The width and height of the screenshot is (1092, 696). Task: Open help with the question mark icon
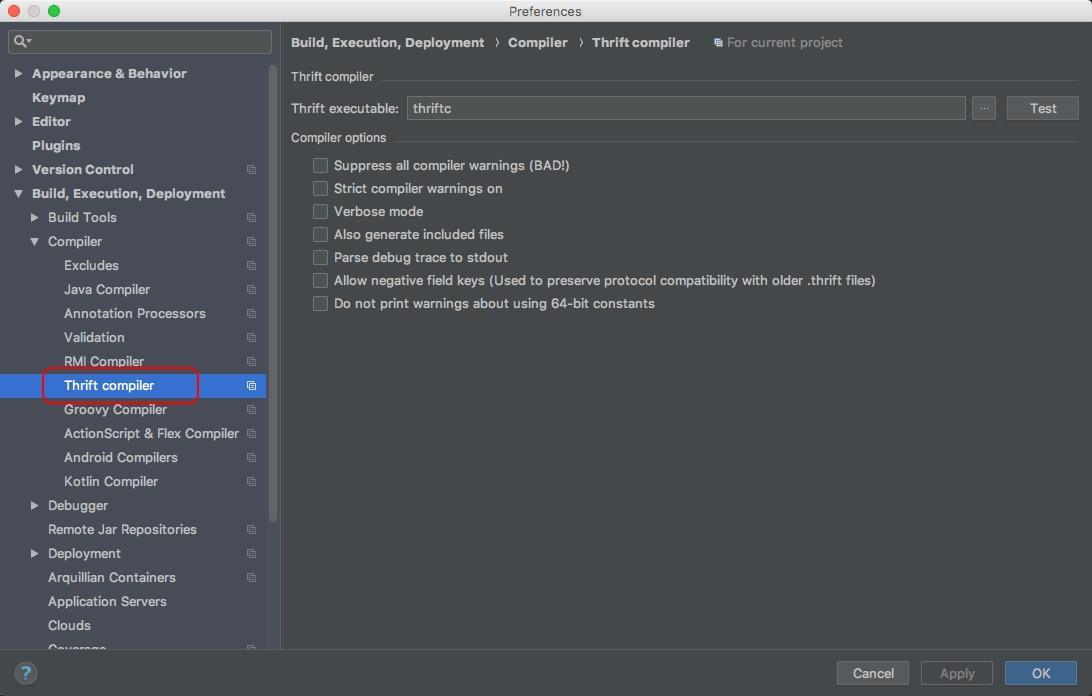(x=26, y=673)
